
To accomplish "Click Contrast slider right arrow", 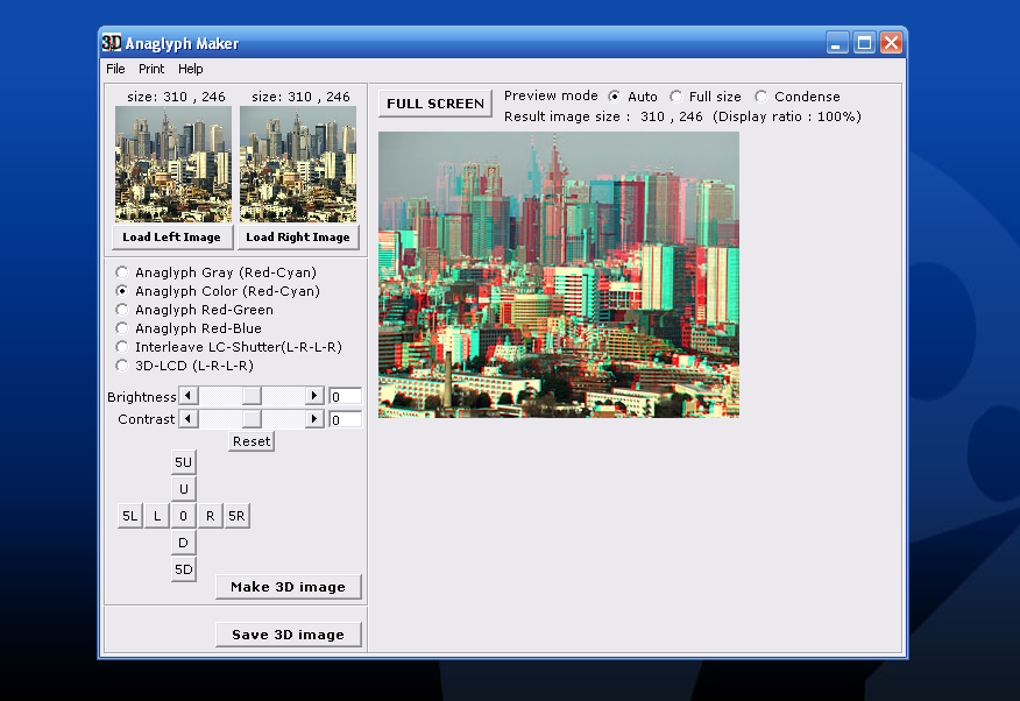I will (314, 419).
